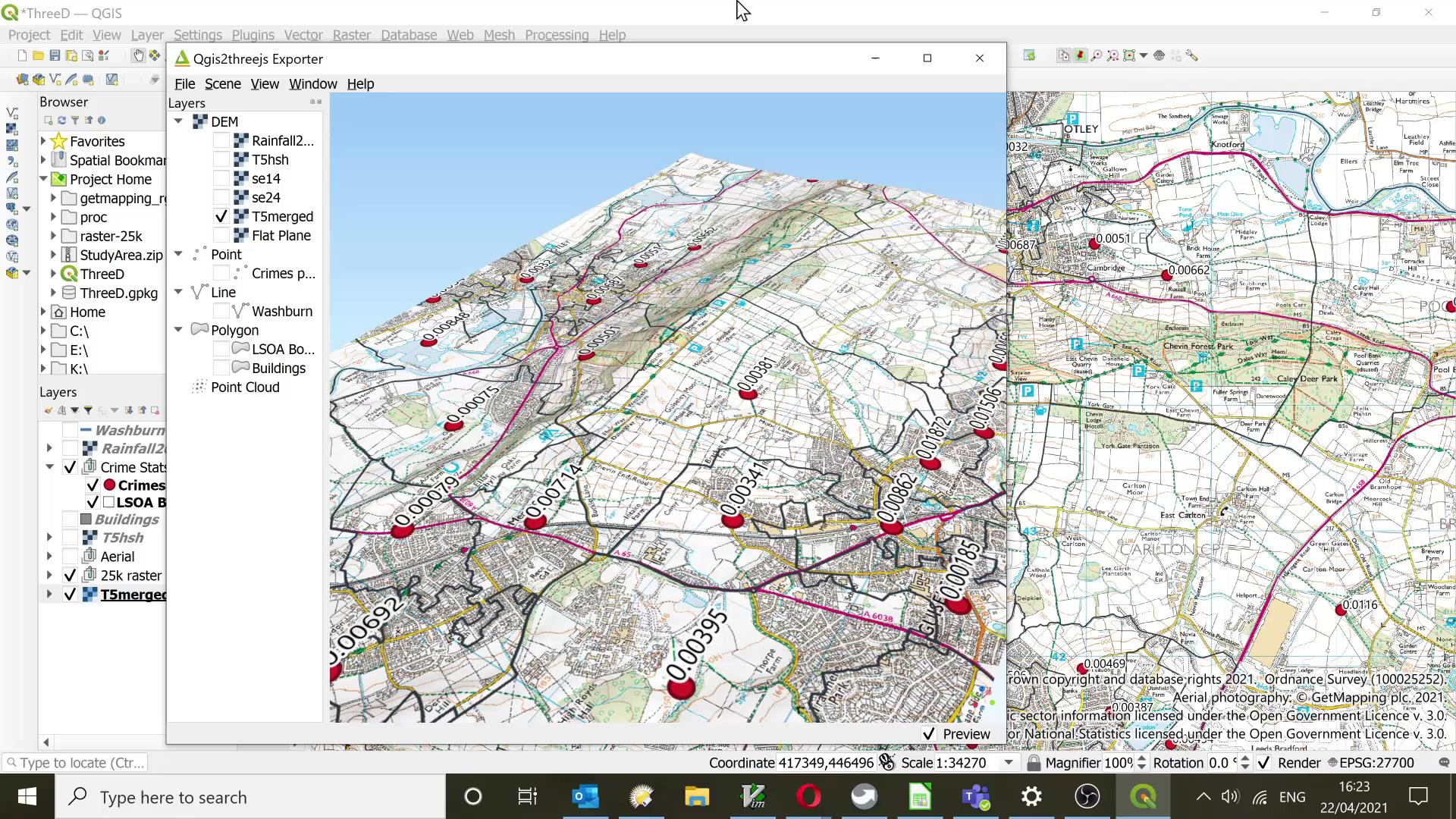Open the Scale dropdown in status bar
Viewport: 1456px width, 819px height.
pos(1009,762)
